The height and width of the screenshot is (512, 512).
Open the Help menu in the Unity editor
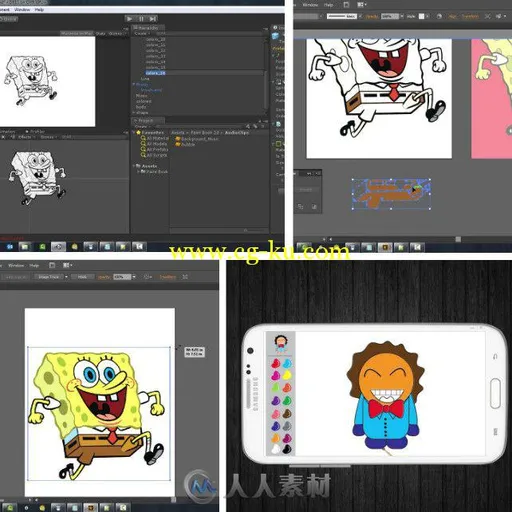[x=39, y=10]
